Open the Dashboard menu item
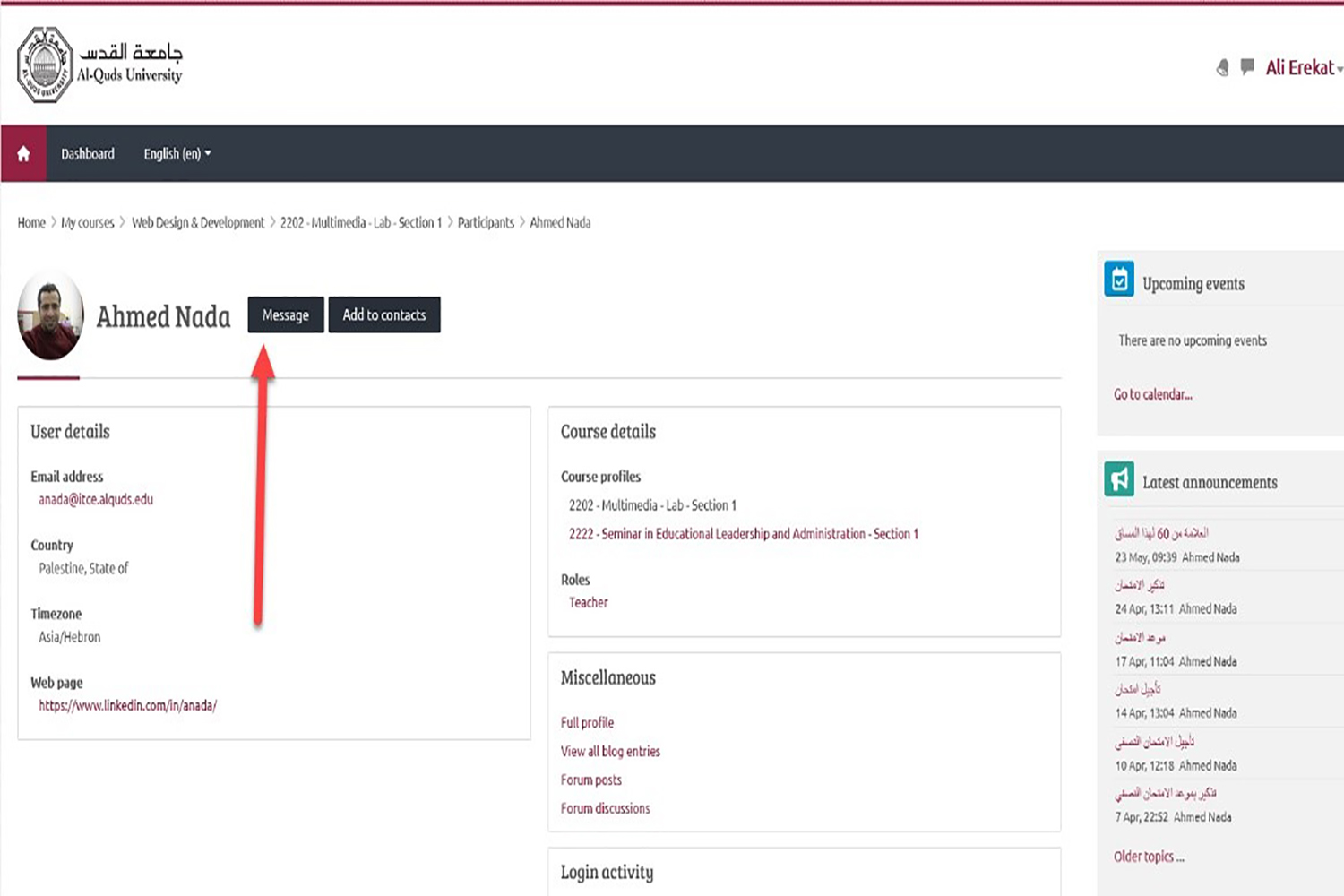Viewport: 1344px width, 896px height. click(88, 154)
